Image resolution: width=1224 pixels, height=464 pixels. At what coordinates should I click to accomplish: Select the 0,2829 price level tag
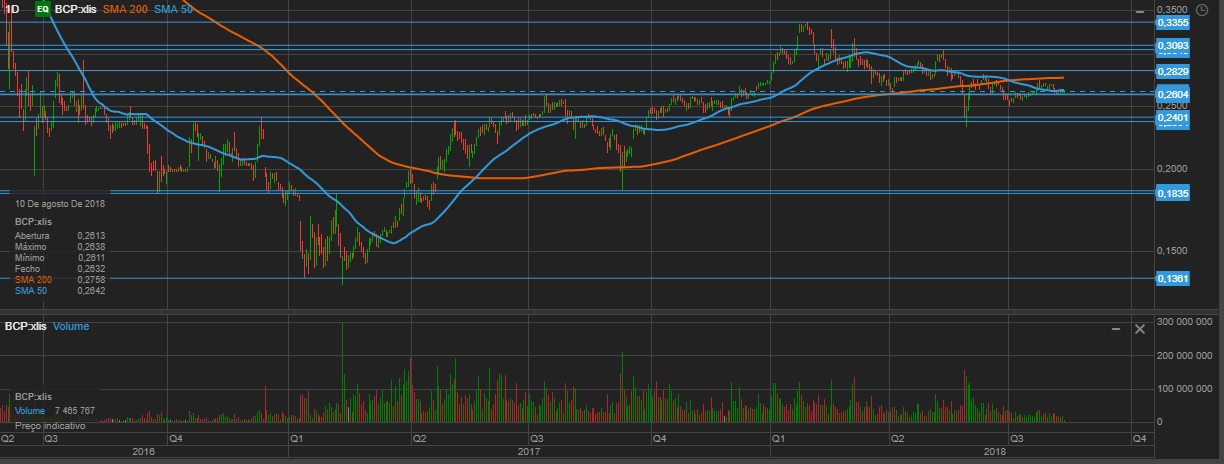[x=1172, y=71]
